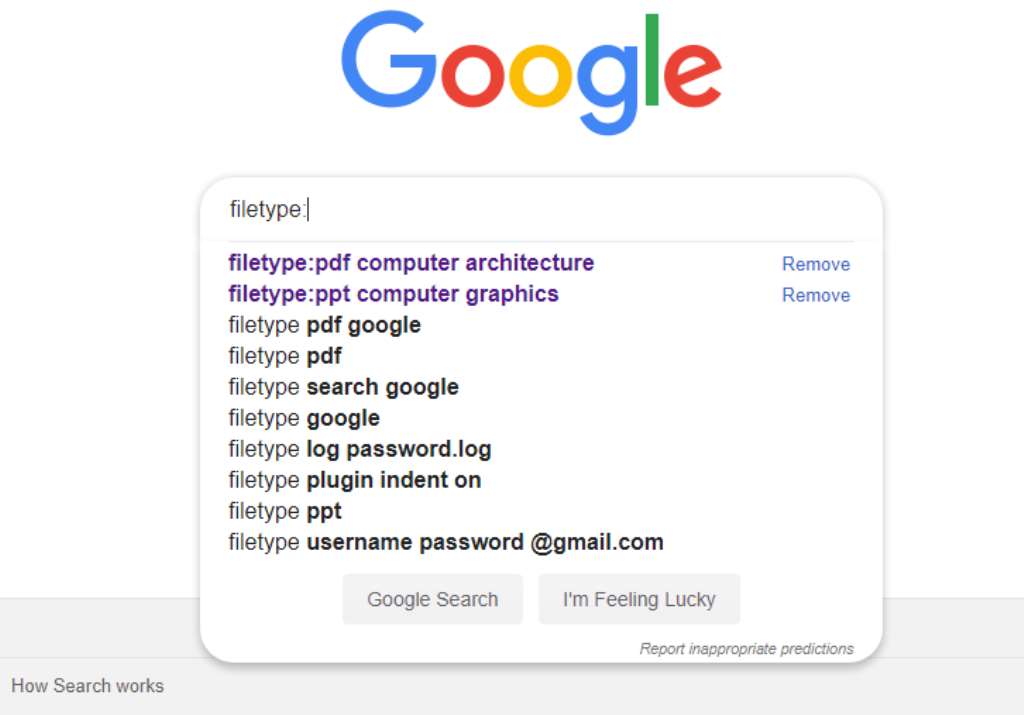Choose 'filetype plugin indent on' suggestion
This screenshot has width=1024, height=715.
(x=354, y=480)
